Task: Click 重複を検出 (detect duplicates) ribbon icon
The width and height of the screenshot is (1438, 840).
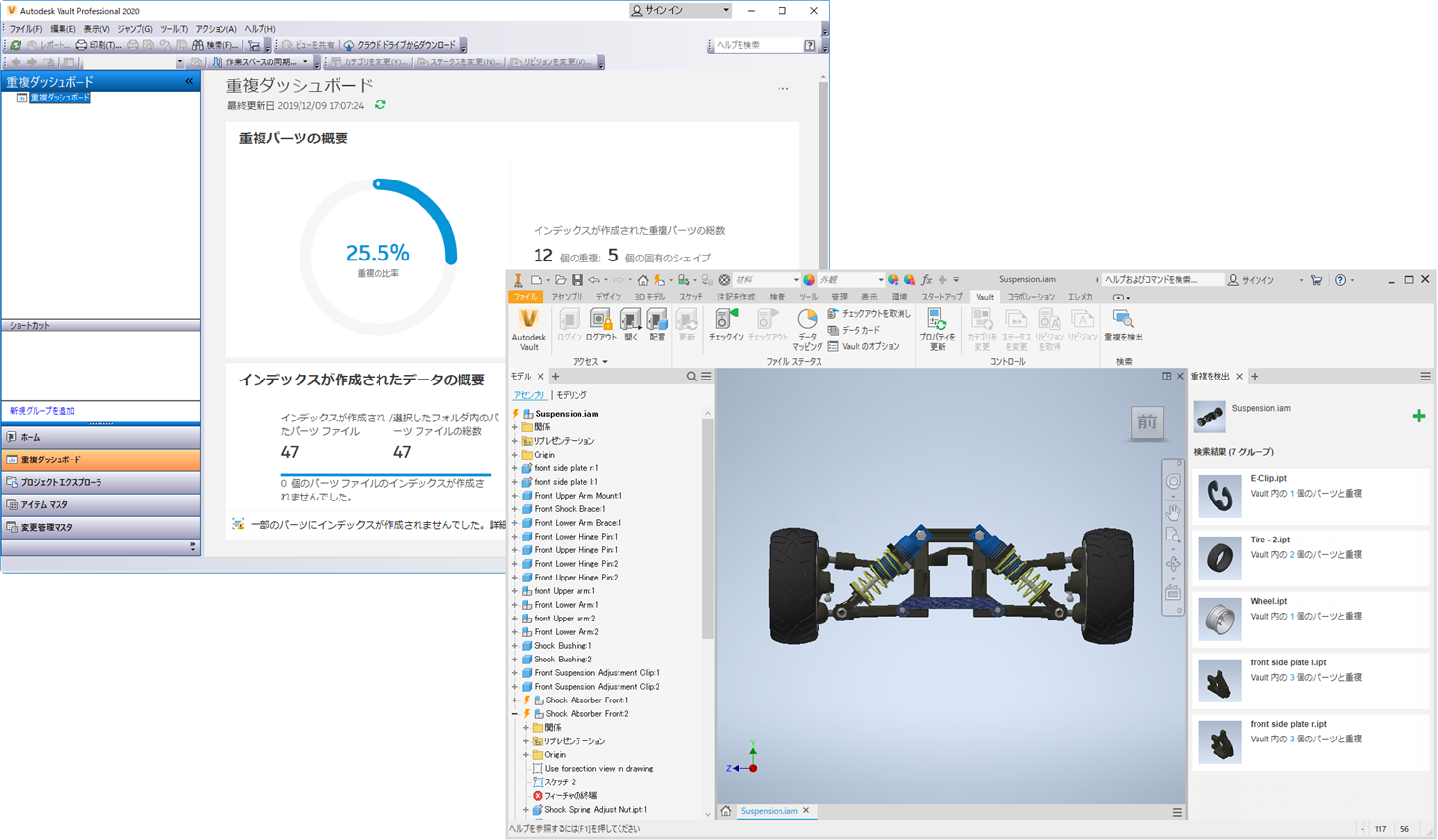Action: coord(1123,325)
